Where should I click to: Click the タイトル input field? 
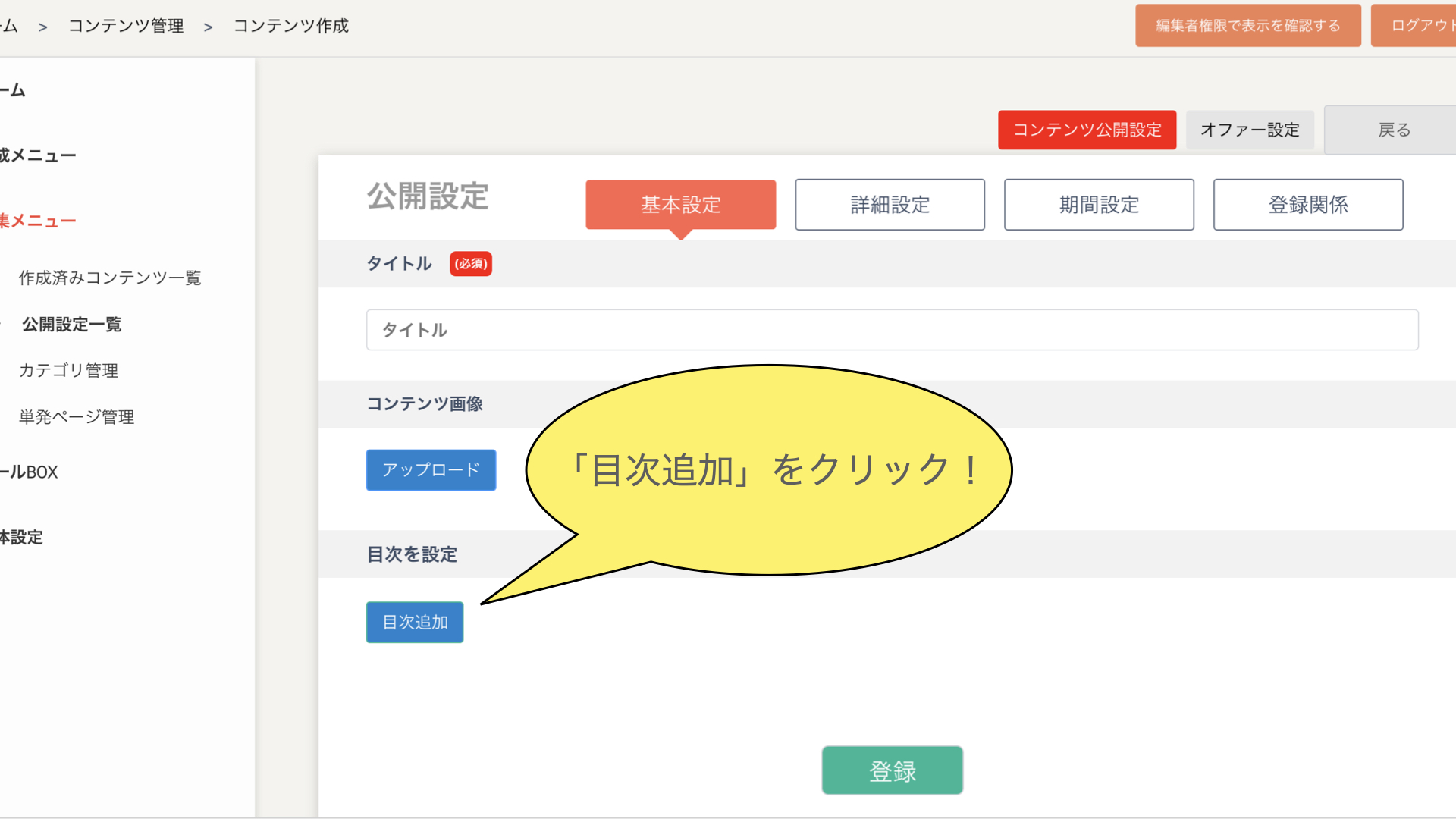click(892, 330)
